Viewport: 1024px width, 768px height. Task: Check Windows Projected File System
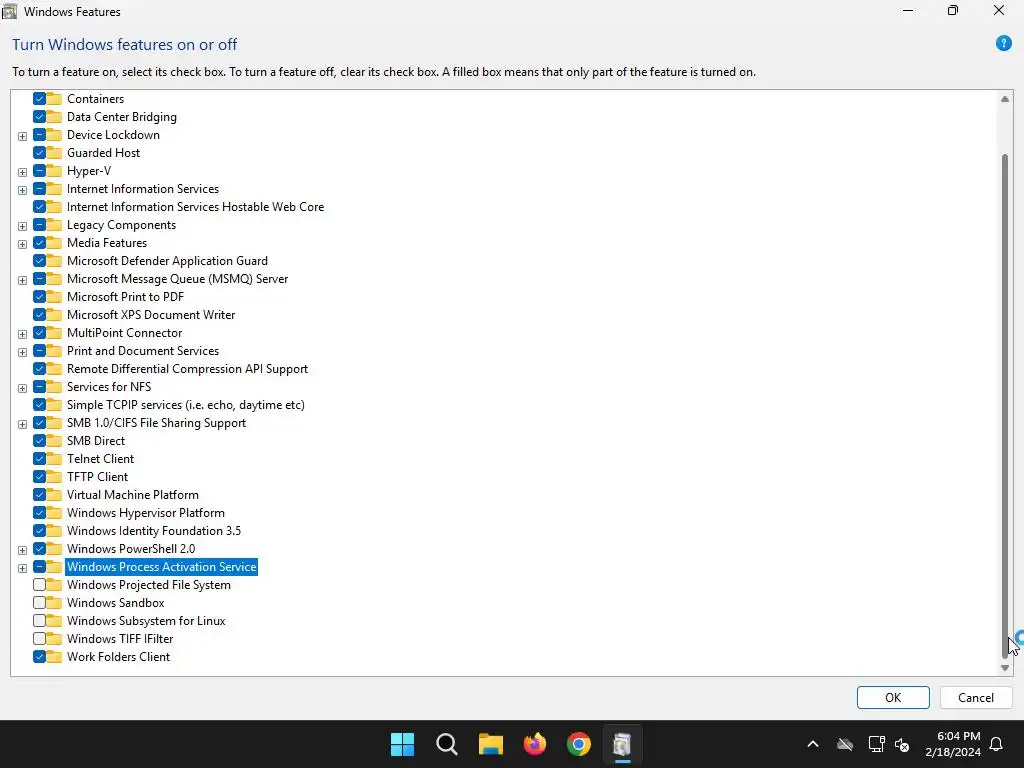coord(39,584)
